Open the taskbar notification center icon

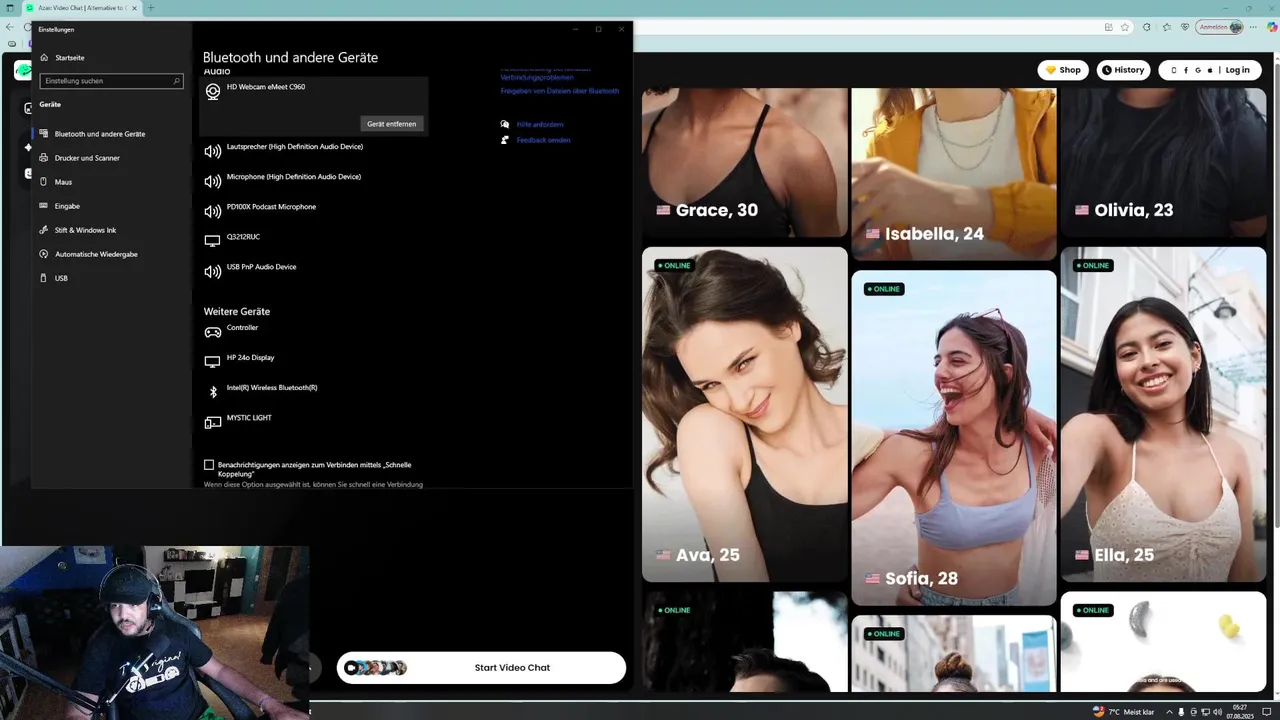click(x=1267, y=712)
